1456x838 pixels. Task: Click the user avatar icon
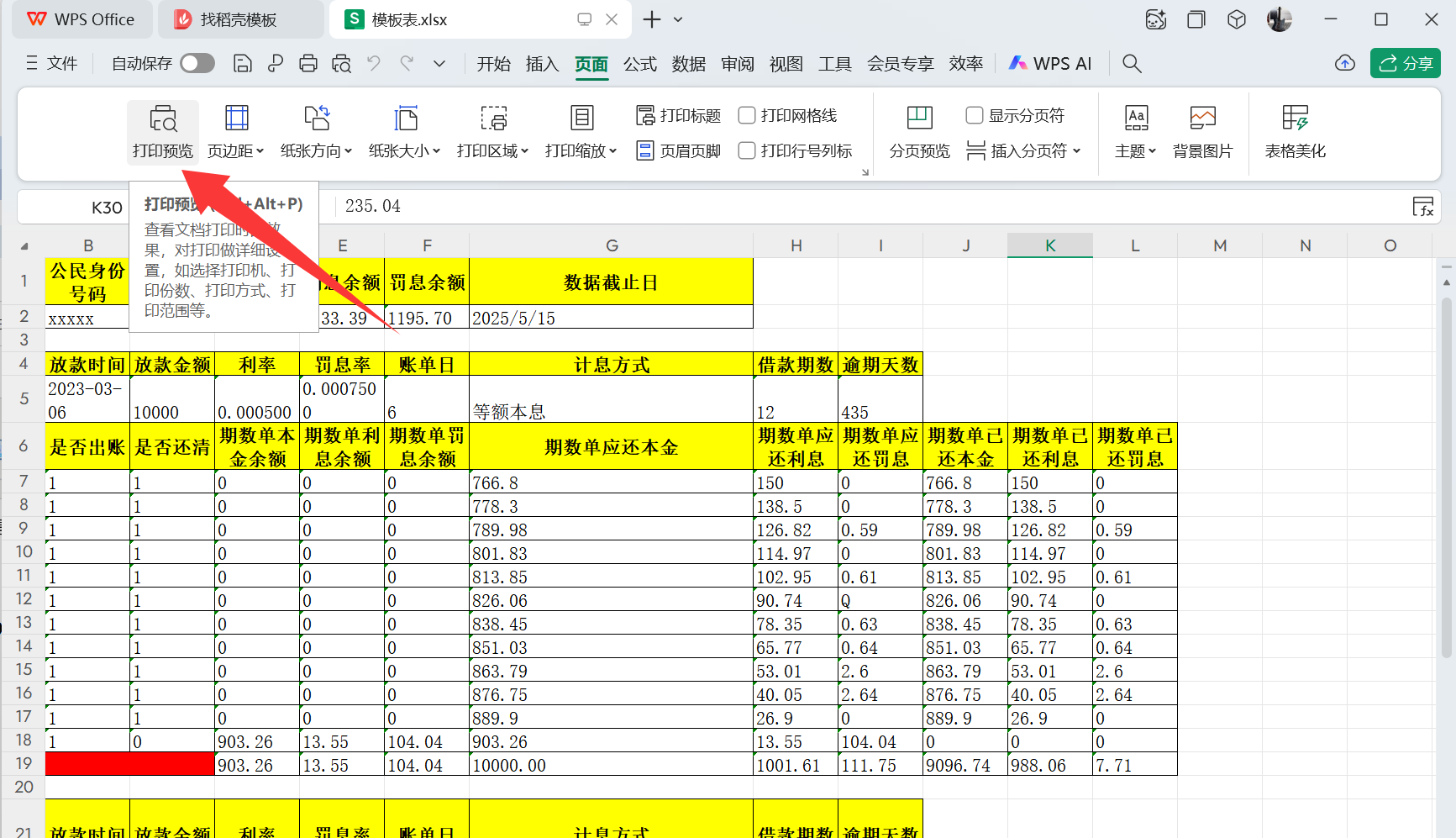pyautogui.click(x=1280, y=19)
